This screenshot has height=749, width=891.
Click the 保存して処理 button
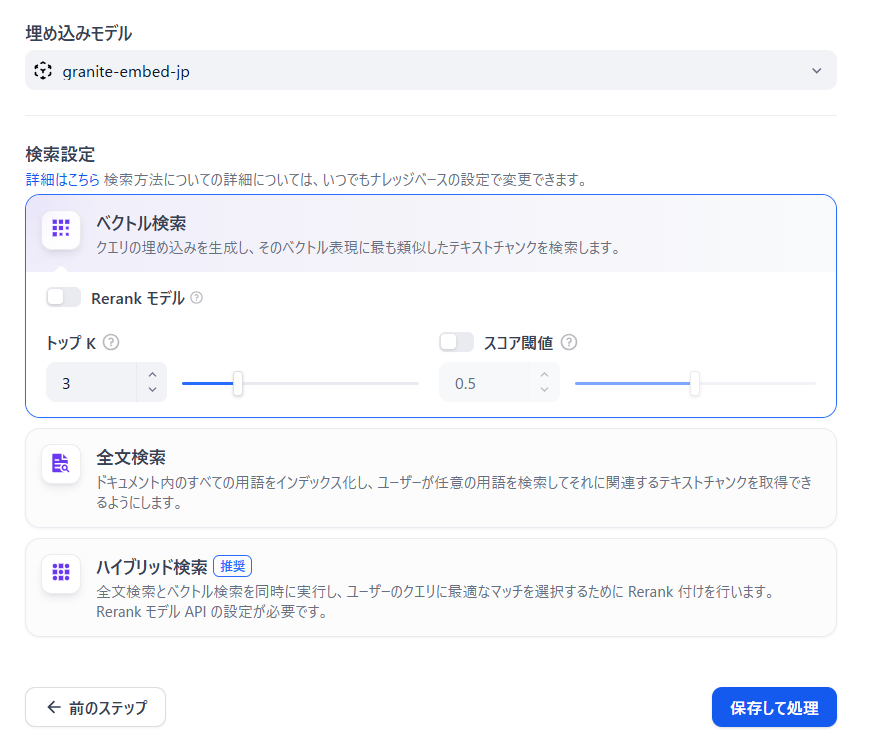point(774,707)
